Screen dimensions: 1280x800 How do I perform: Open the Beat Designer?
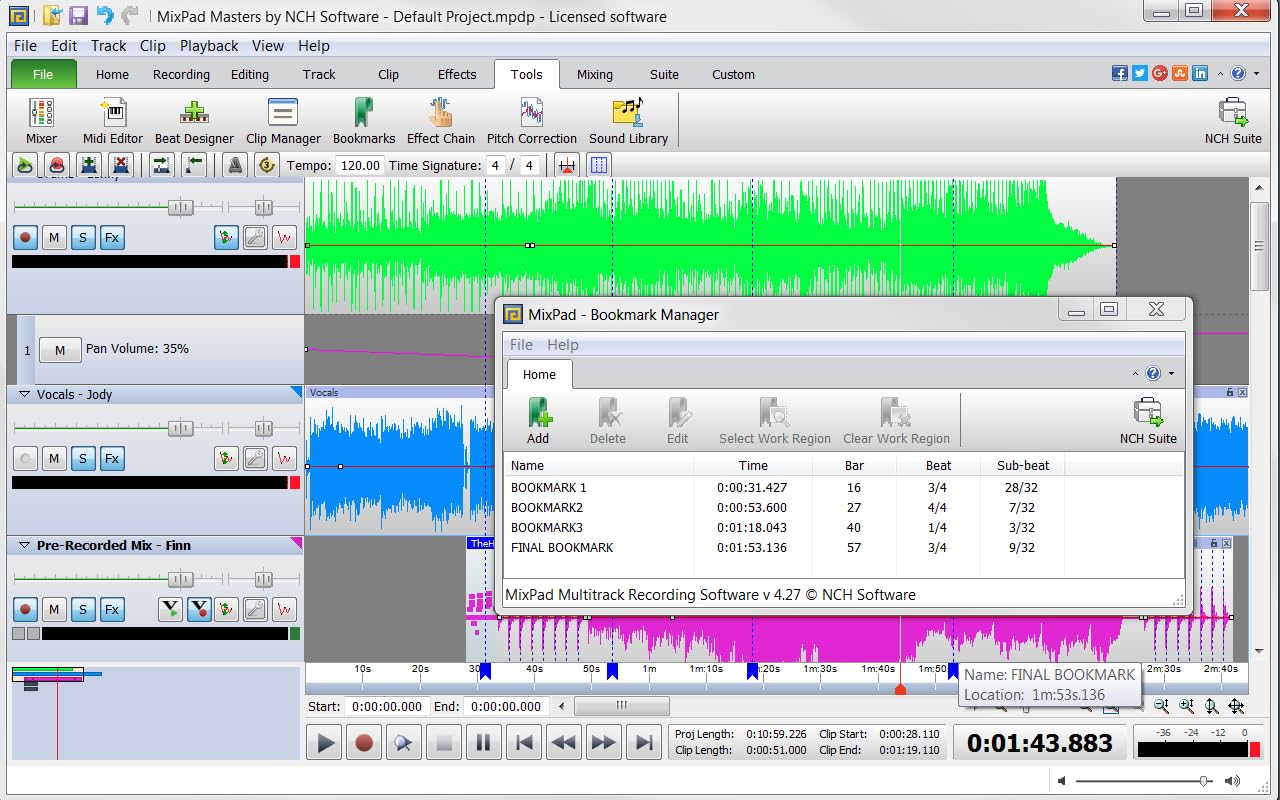coord(194,118)
